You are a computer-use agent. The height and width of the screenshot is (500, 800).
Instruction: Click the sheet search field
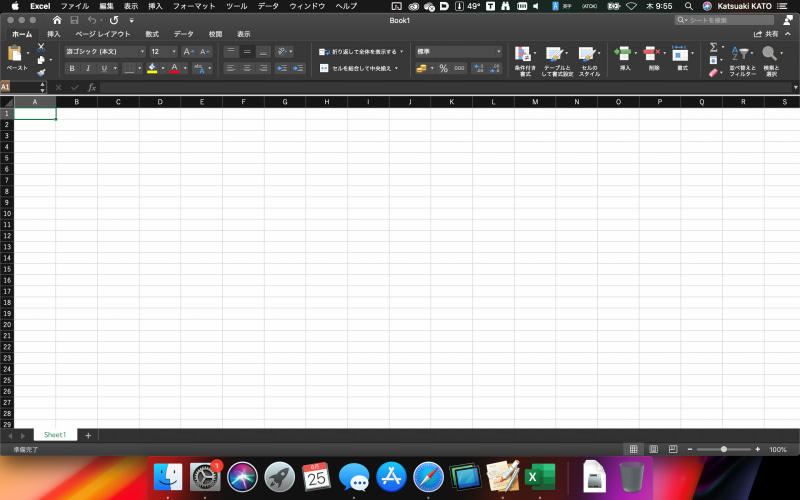724,20
